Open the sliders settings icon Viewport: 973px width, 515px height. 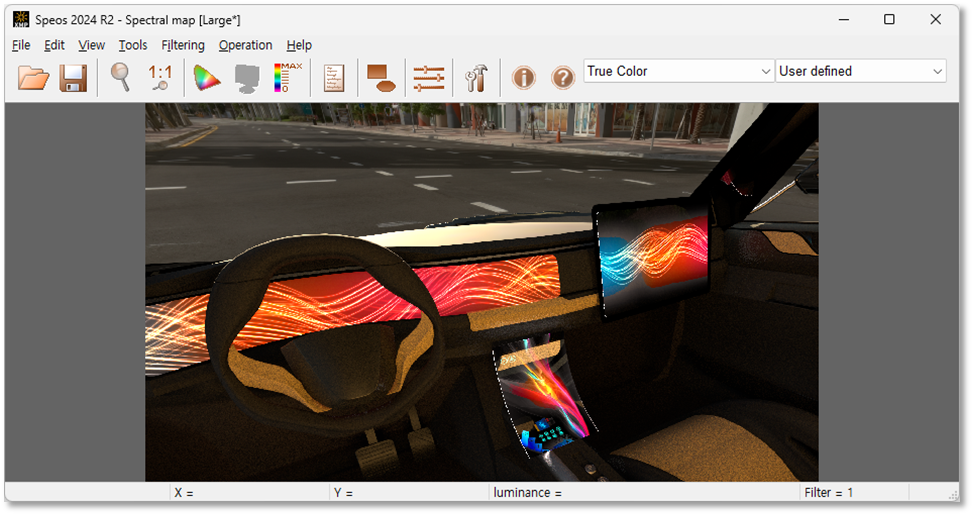coord(429,79)
